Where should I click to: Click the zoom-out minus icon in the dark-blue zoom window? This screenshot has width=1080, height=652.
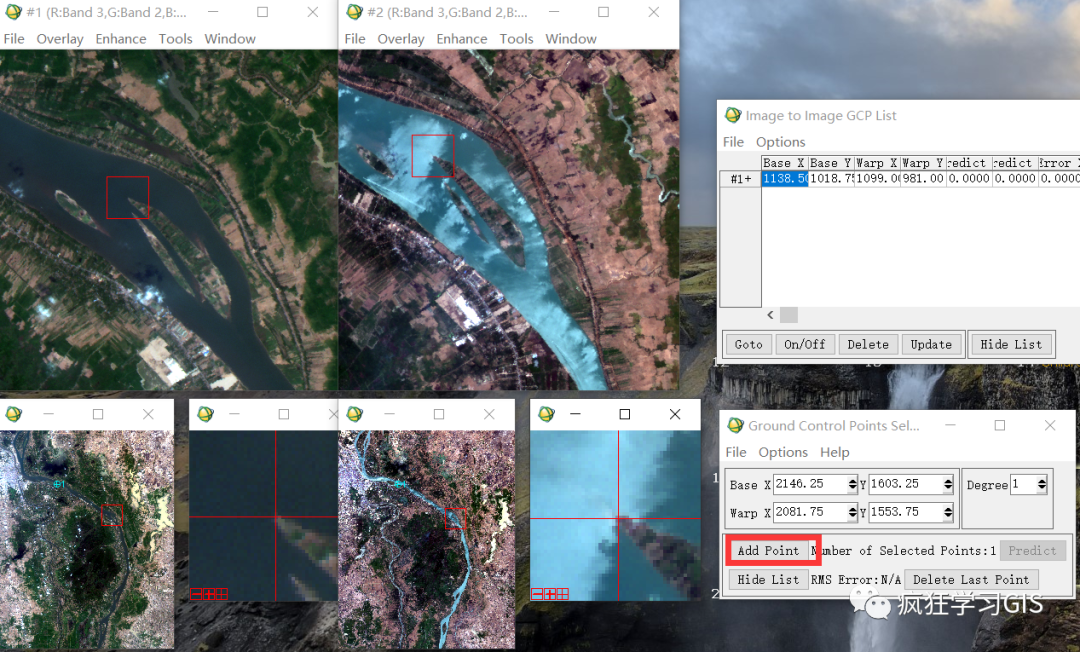196,594
